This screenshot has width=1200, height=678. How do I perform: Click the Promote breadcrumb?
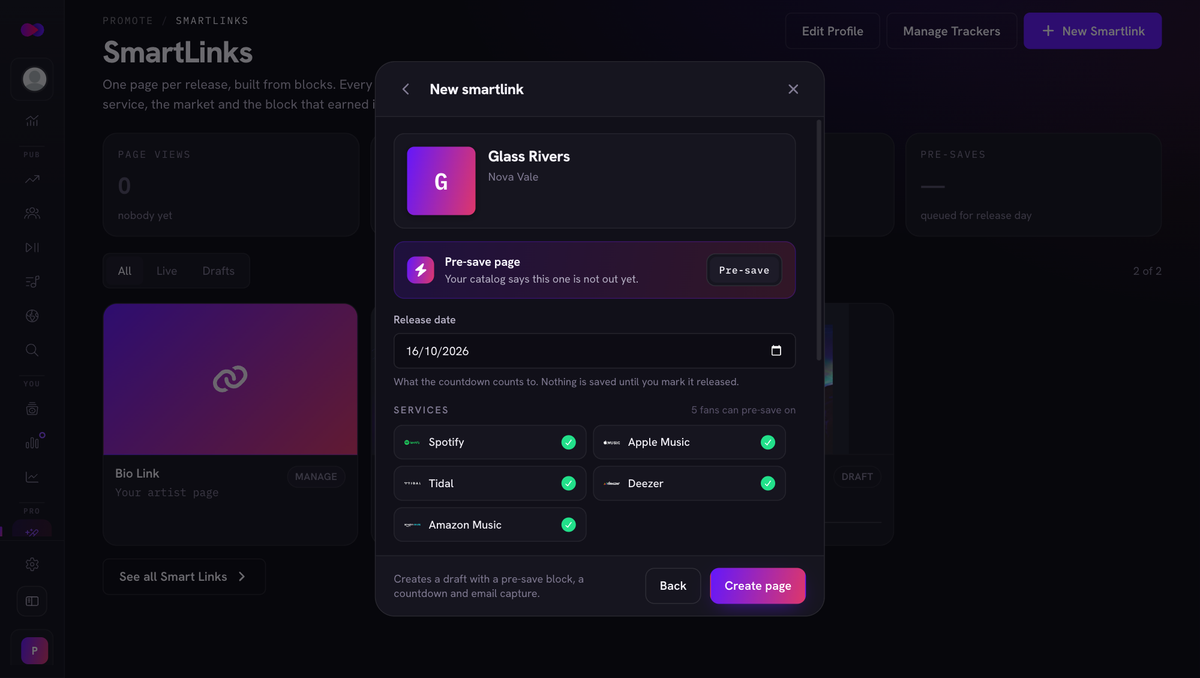tap(128, 20)
